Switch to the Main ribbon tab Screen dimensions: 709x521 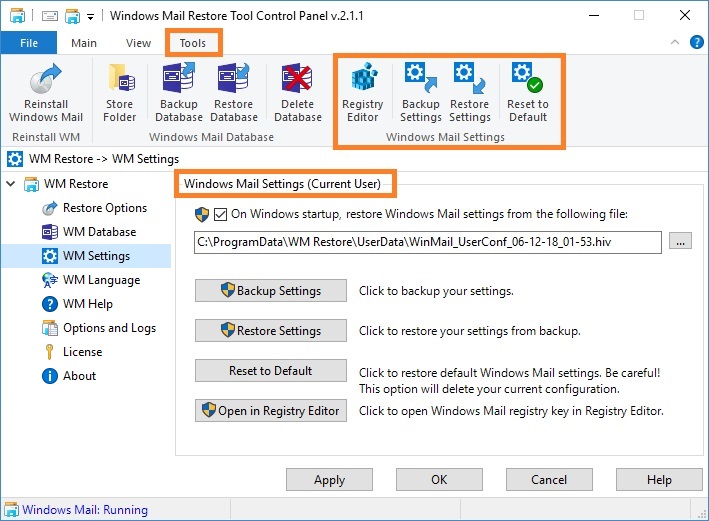pos(84,43)
